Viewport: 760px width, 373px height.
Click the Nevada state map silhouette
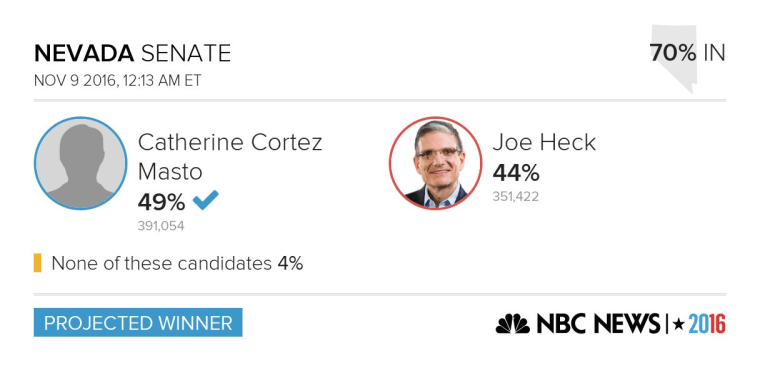[674, 59]
